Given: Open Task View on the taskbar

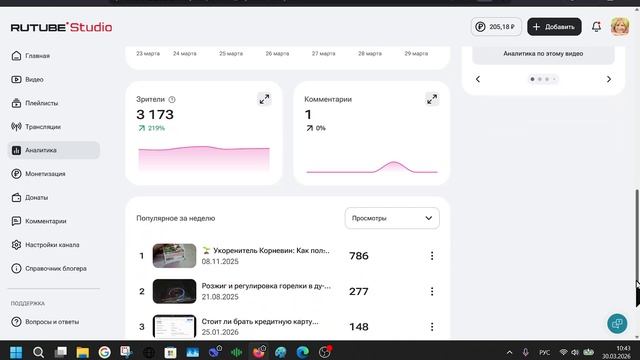Looking at the screenshot, I should point(60,352).
